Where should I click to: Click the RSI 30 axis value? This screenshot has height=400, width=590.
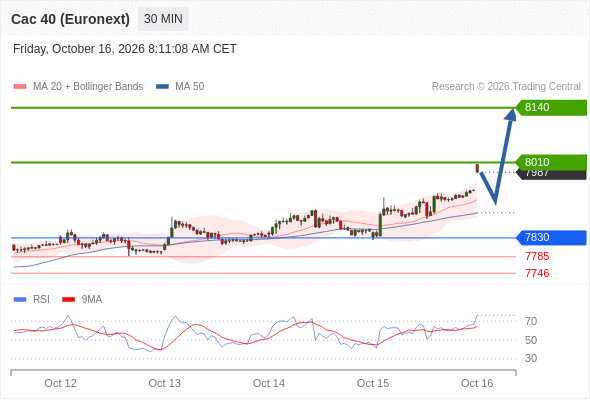coord(531,358)
